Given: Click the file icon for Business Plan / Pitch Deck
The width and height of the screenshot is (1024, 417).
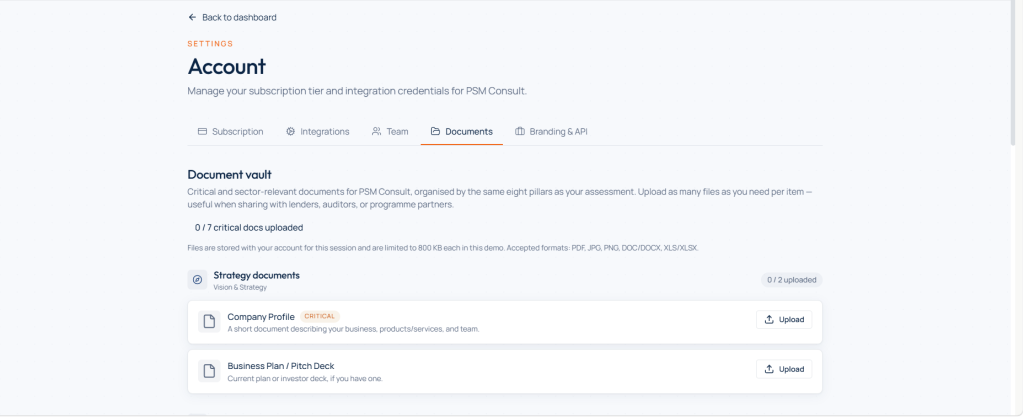Looking at the screenshot, I should [x=209, y=371].
